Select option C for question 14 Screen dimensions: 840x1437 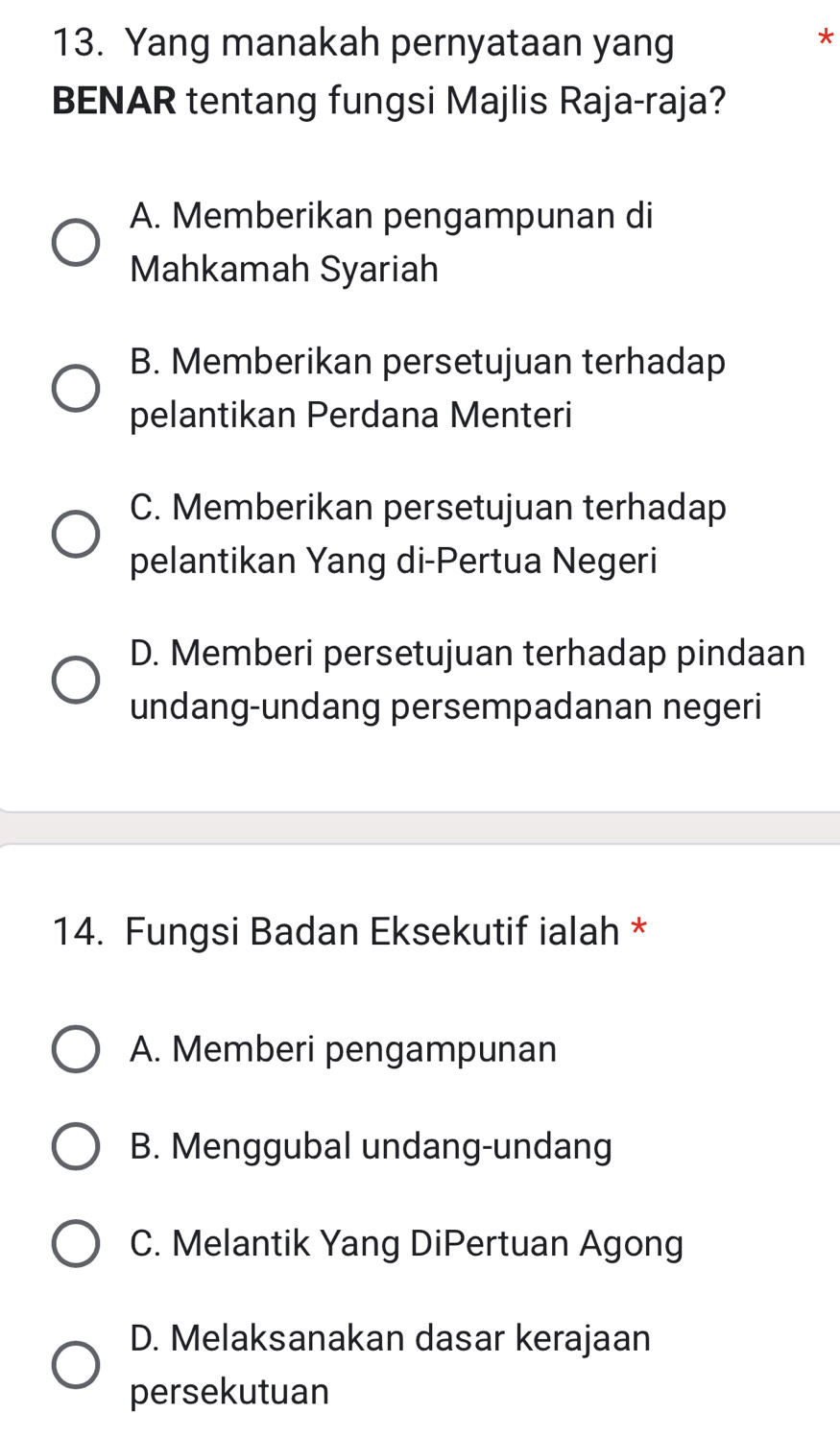[x=75, y=1243]
